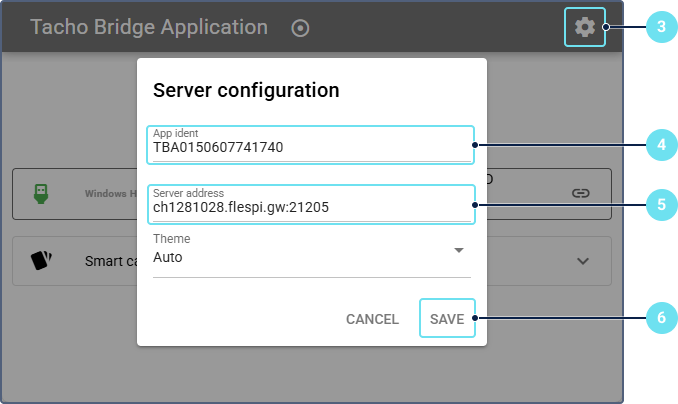The image size is (678, 404).
Task: Expand the Smart card row chevron
Action: point(584,261)
